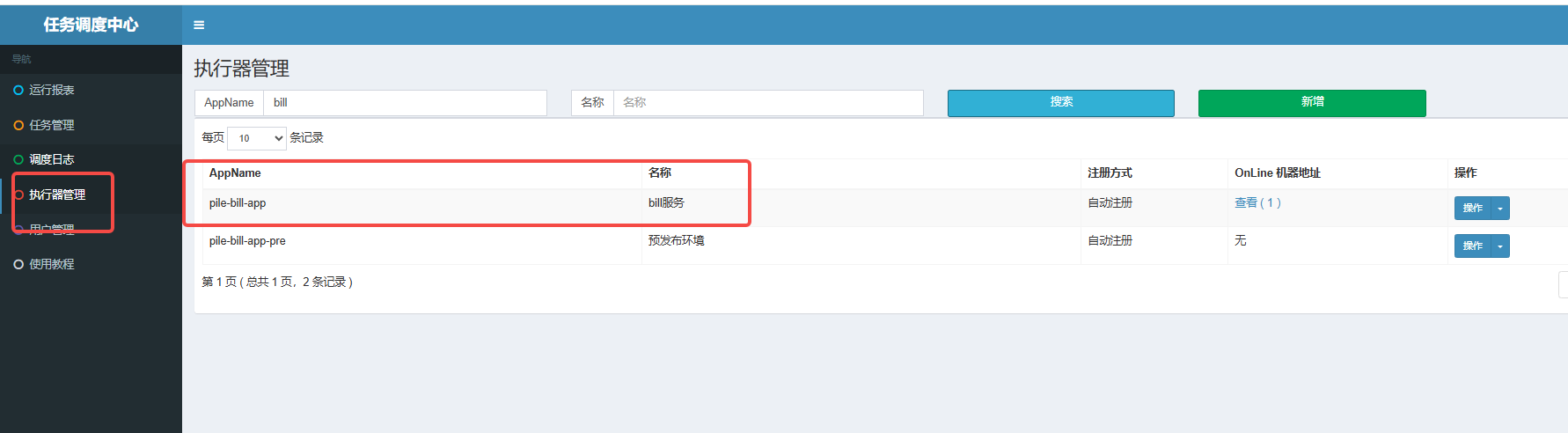This screenshot has height=433, width=1568.
Task: Click the 导航 sidebar header
Action: [21, 59]
